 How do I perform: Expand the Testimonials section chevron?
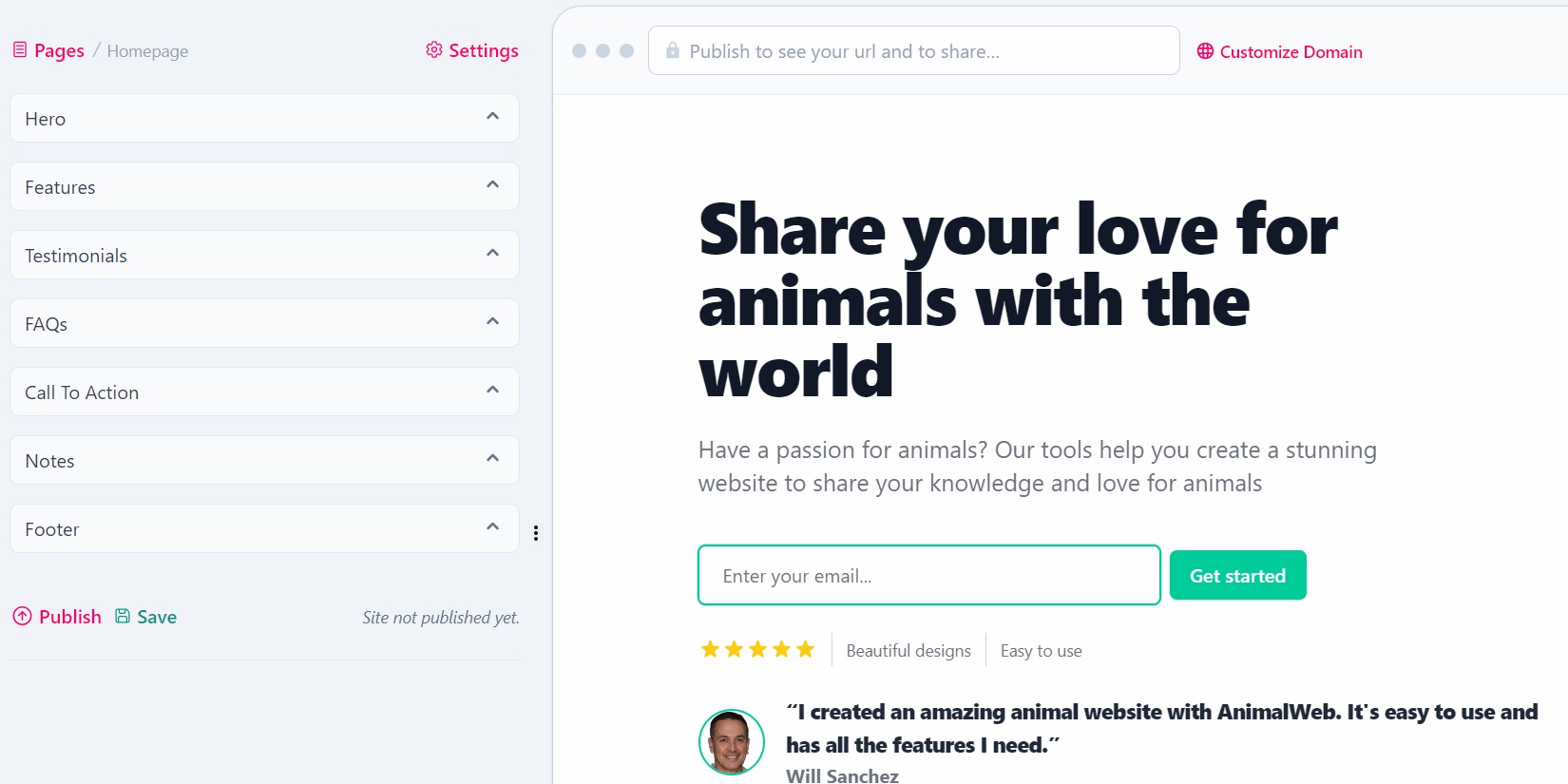492,254
